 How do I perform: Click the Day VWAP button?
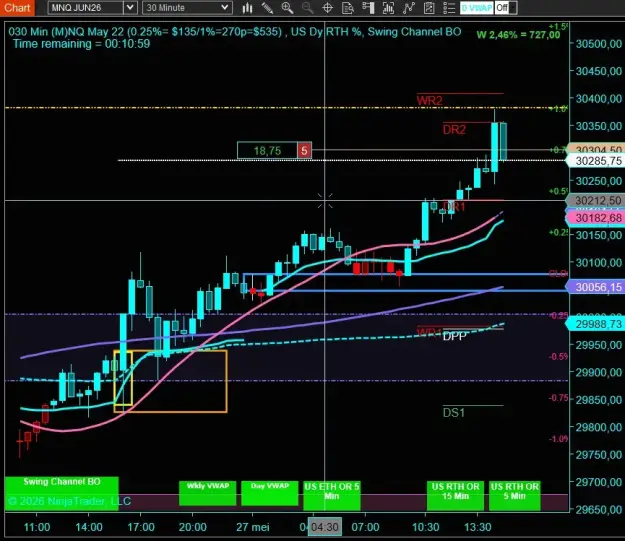pos(270,493)
